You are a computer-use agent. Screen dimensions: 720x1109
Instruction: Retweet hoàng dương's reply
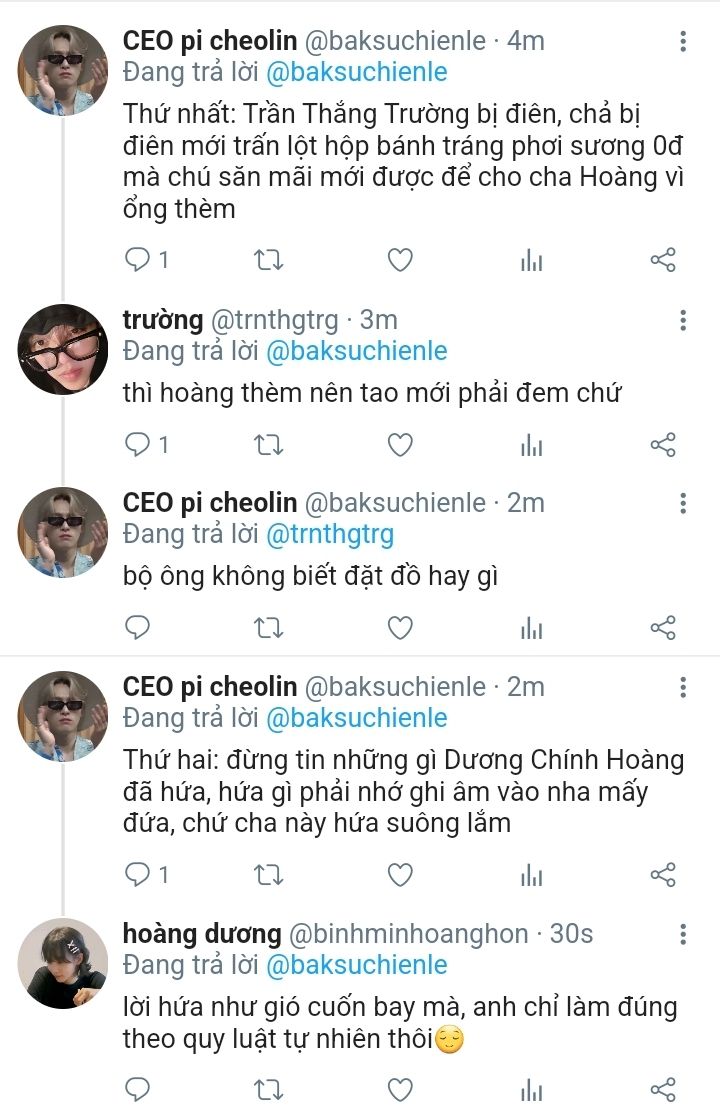tap(269, 1090)
